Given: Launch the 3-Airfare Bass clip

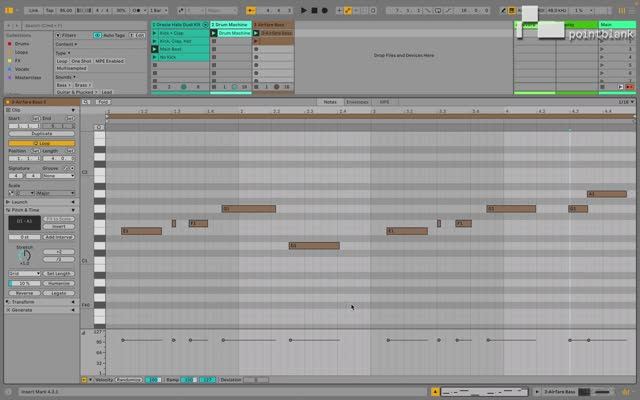Looking at the screenshot, I should [x=256, y=33].
